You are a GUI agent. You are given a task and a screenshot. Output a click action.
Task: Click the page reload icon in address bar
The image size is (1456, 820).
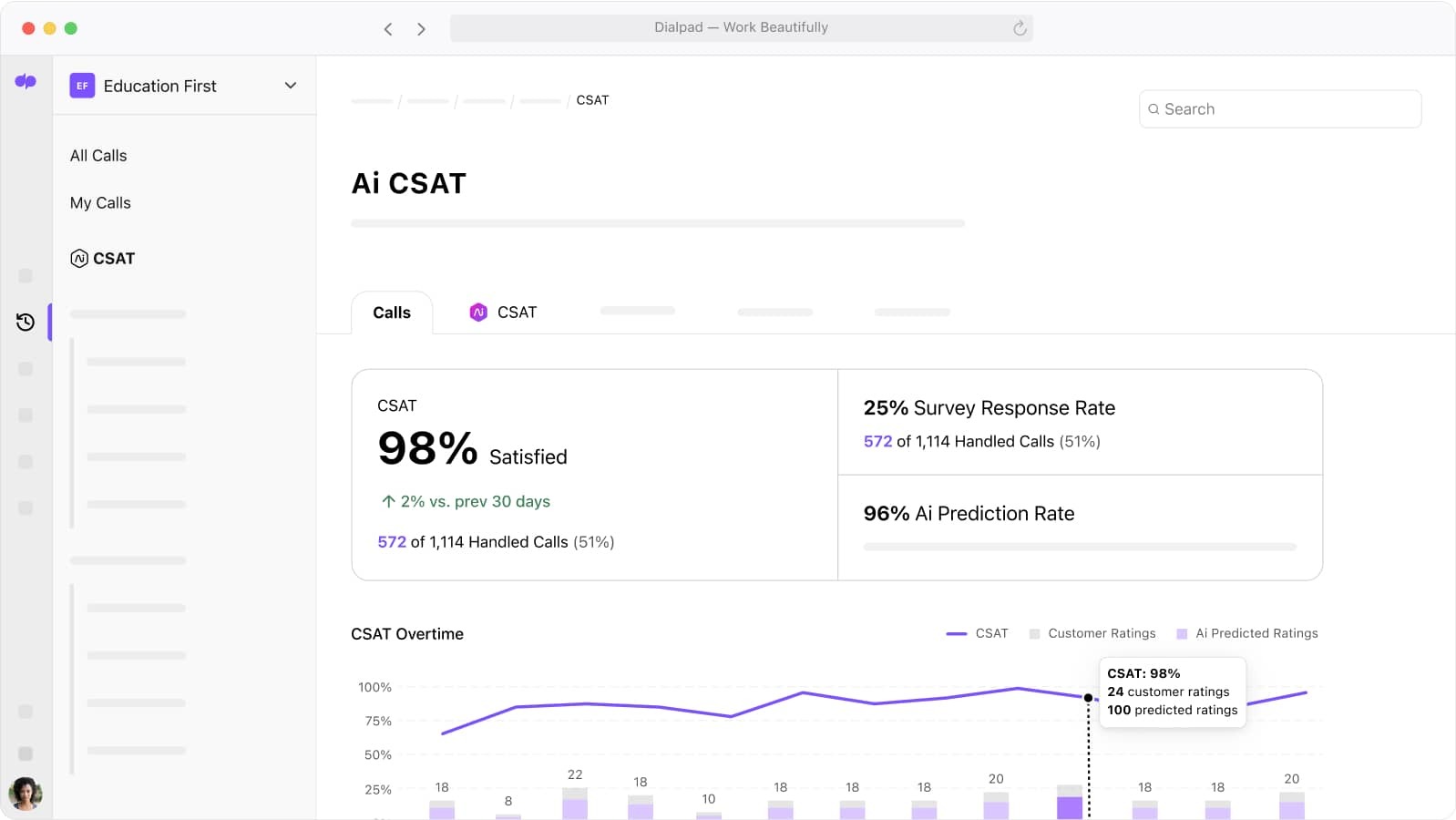click(x=1018, y=27)
